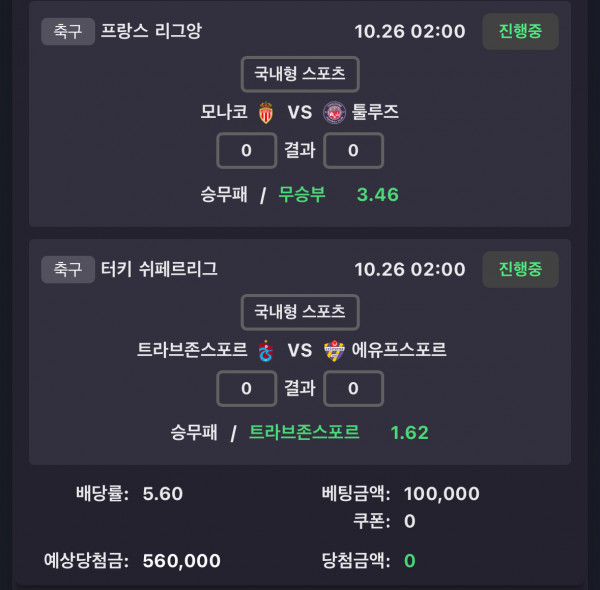Click 국내형 스포츠 label in Trabzonspor match

300,312
